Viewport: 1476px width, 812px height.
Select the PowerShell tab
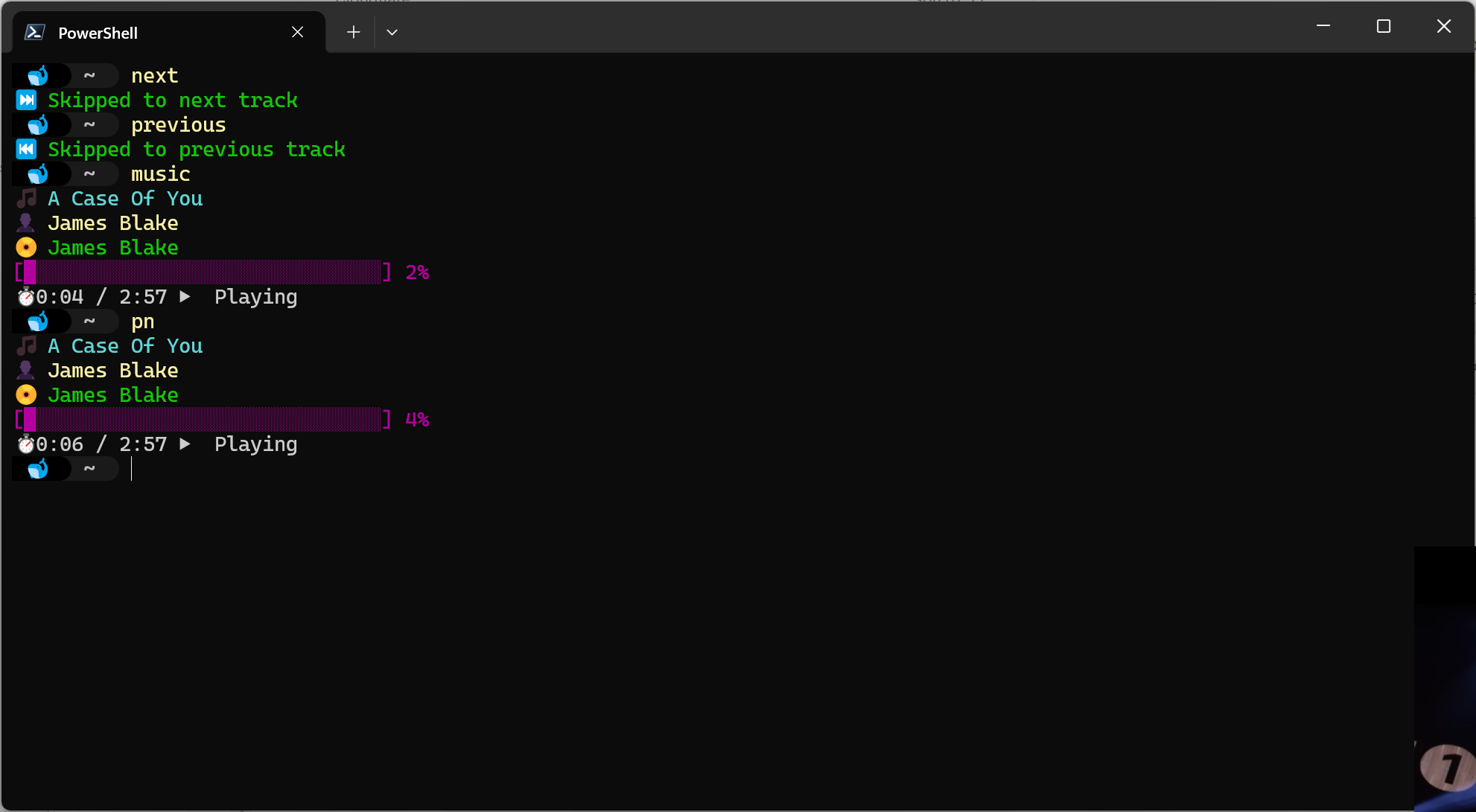[169, 32]
